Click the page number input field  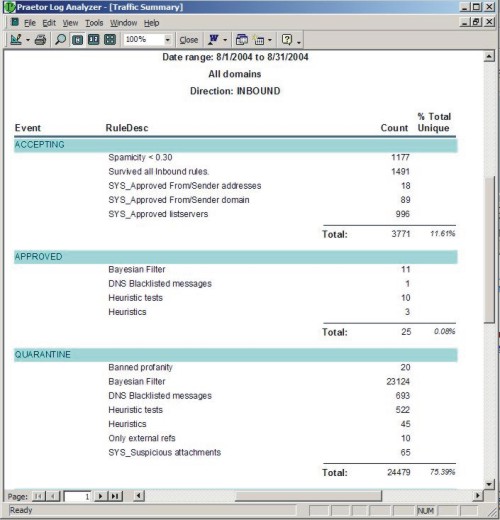point(77,496)
